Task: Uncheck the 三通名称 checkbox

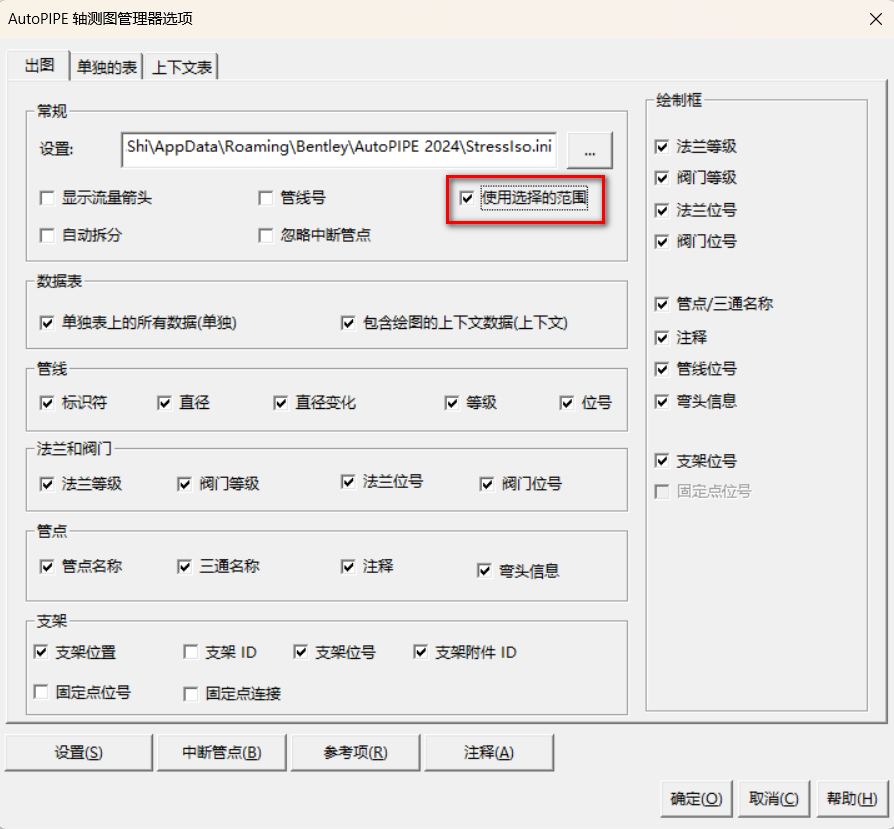Action: (x=184, y=567)
